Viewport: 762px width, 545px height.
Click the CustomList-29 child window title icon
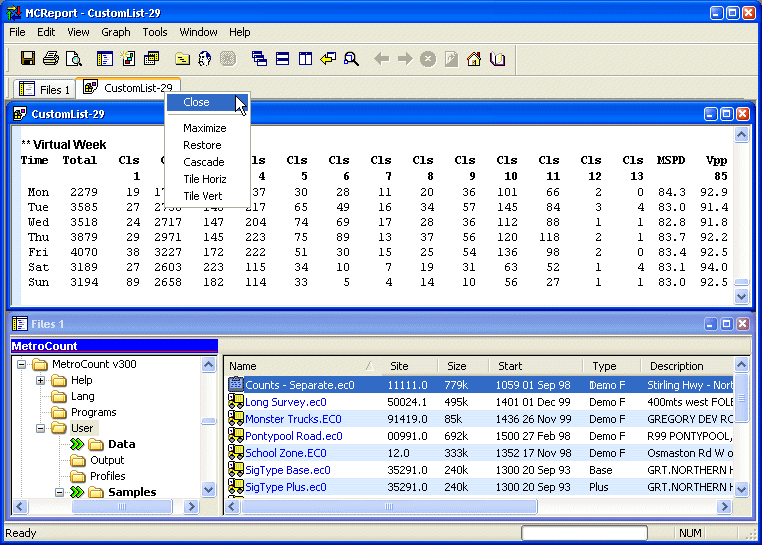[x=19, y=114]
